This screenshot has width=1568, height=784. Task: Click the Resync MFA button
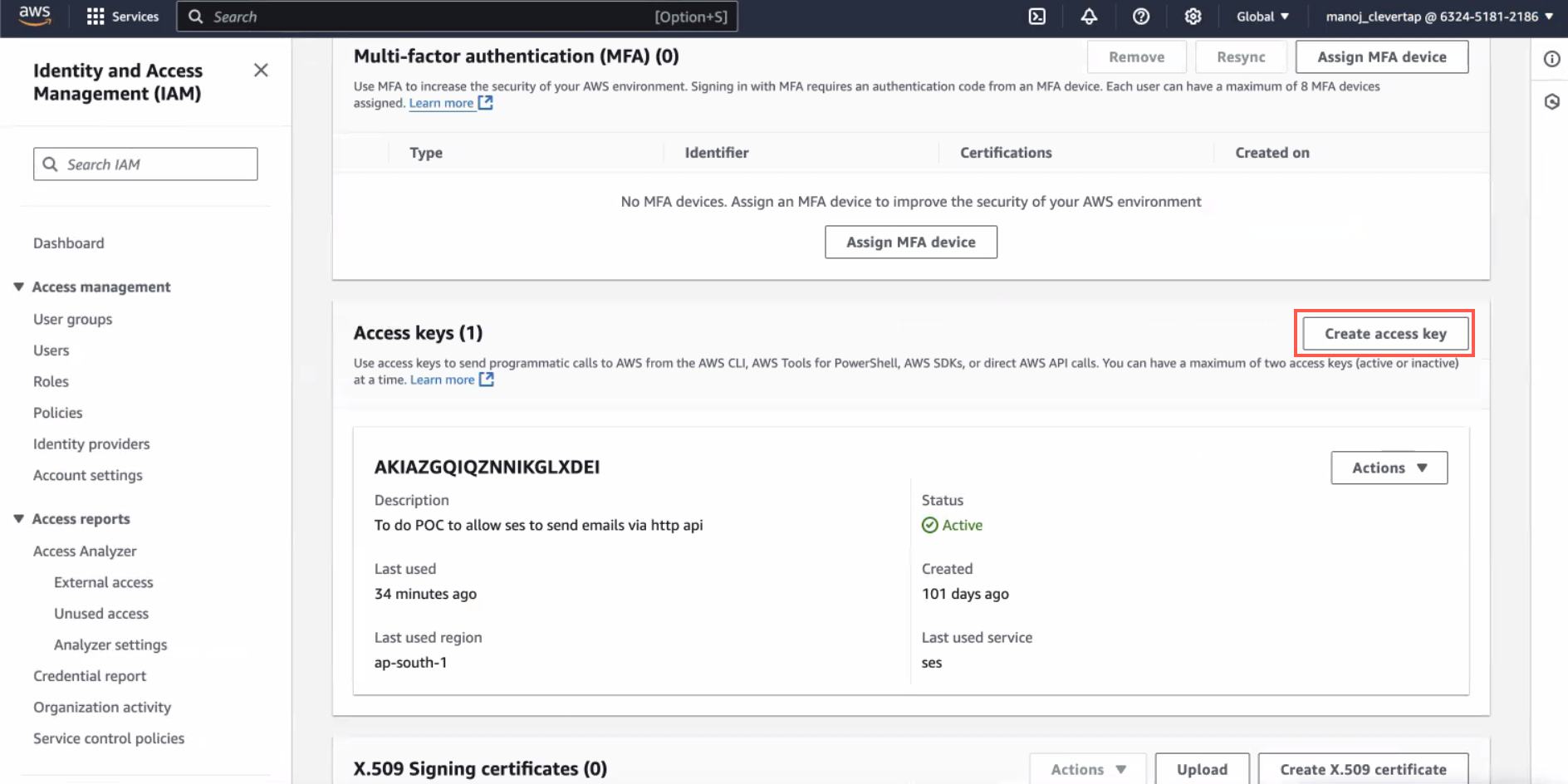(x=1241, y=56)
